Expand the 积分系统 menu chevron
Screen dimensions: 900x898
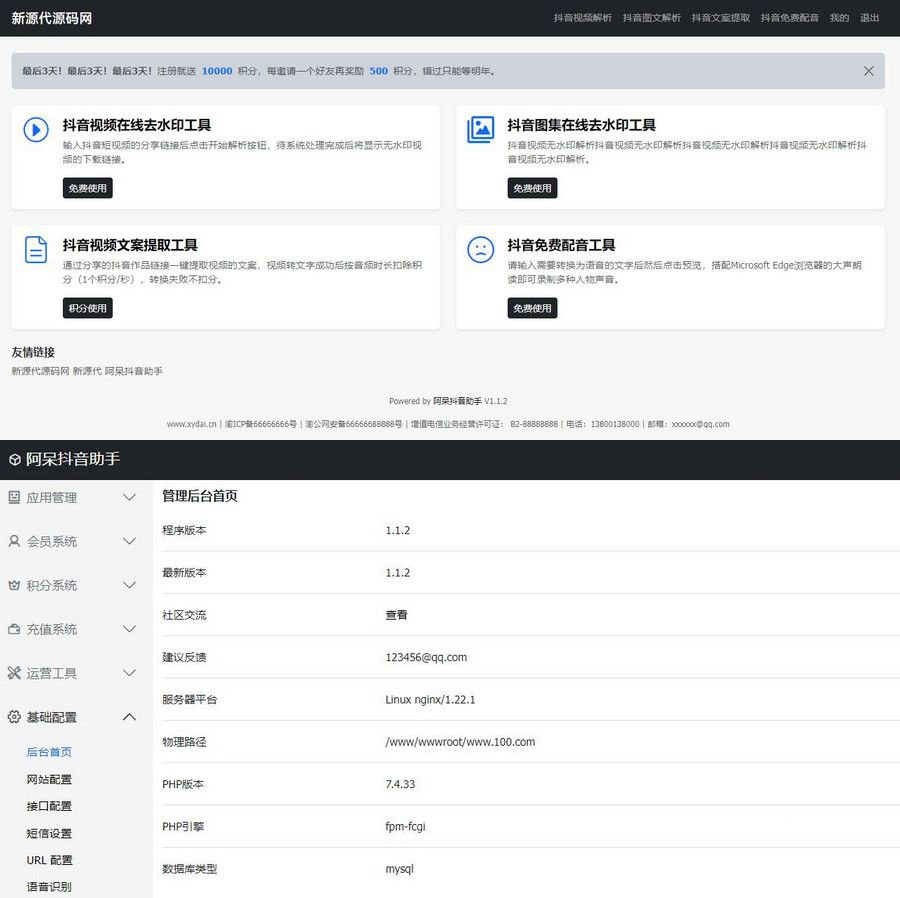[x=130, y=585]
